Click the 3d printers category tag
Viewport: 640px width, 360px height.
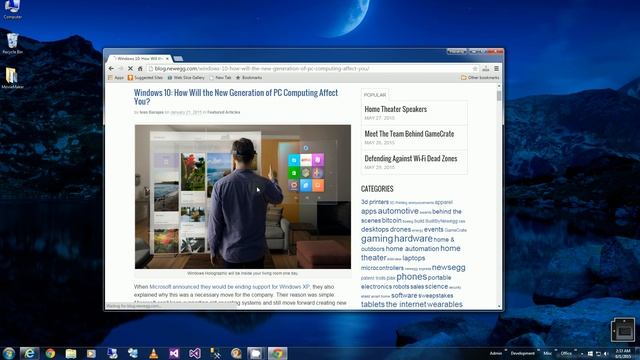375,202
